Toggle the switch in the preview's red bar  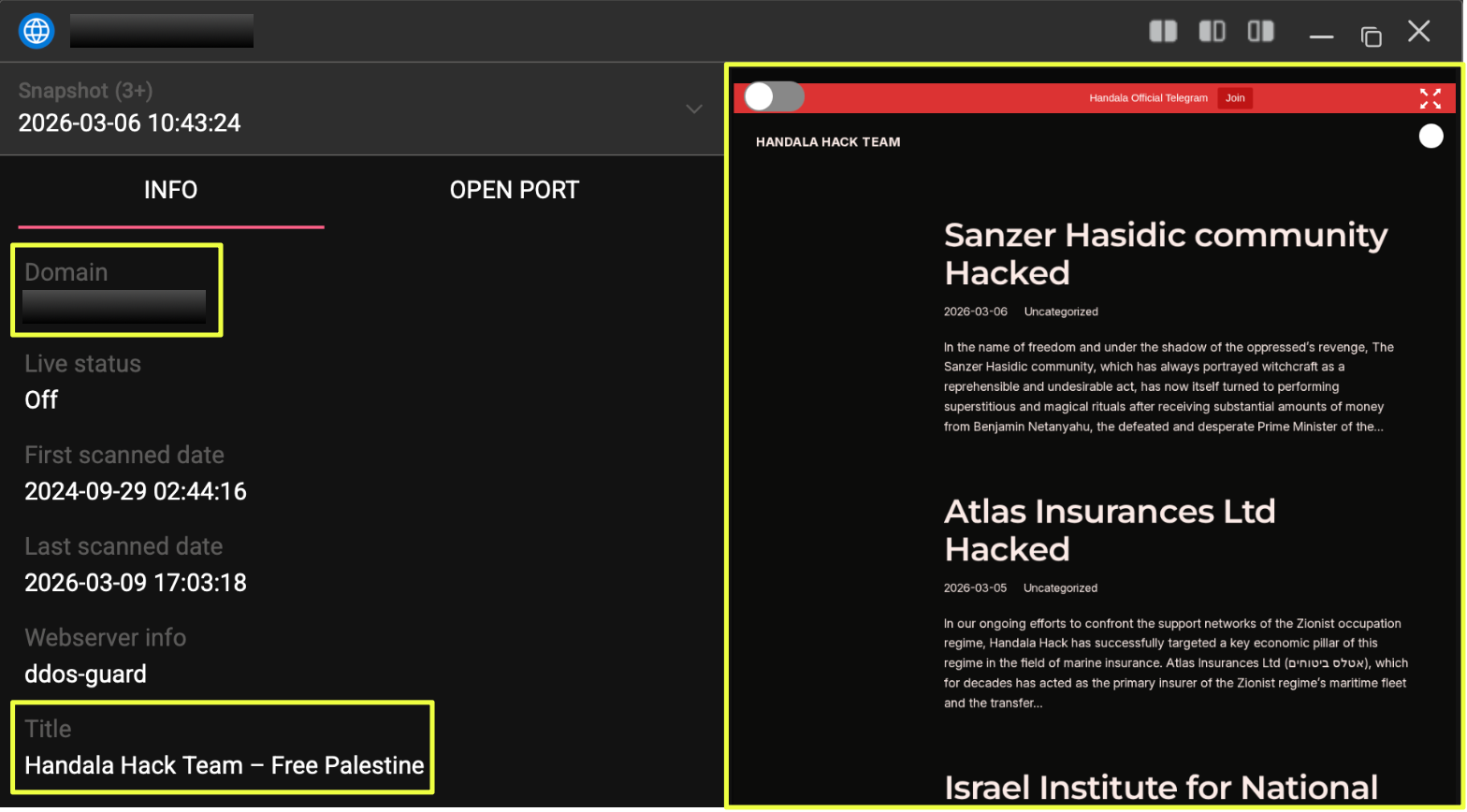[x=774, y=96]
